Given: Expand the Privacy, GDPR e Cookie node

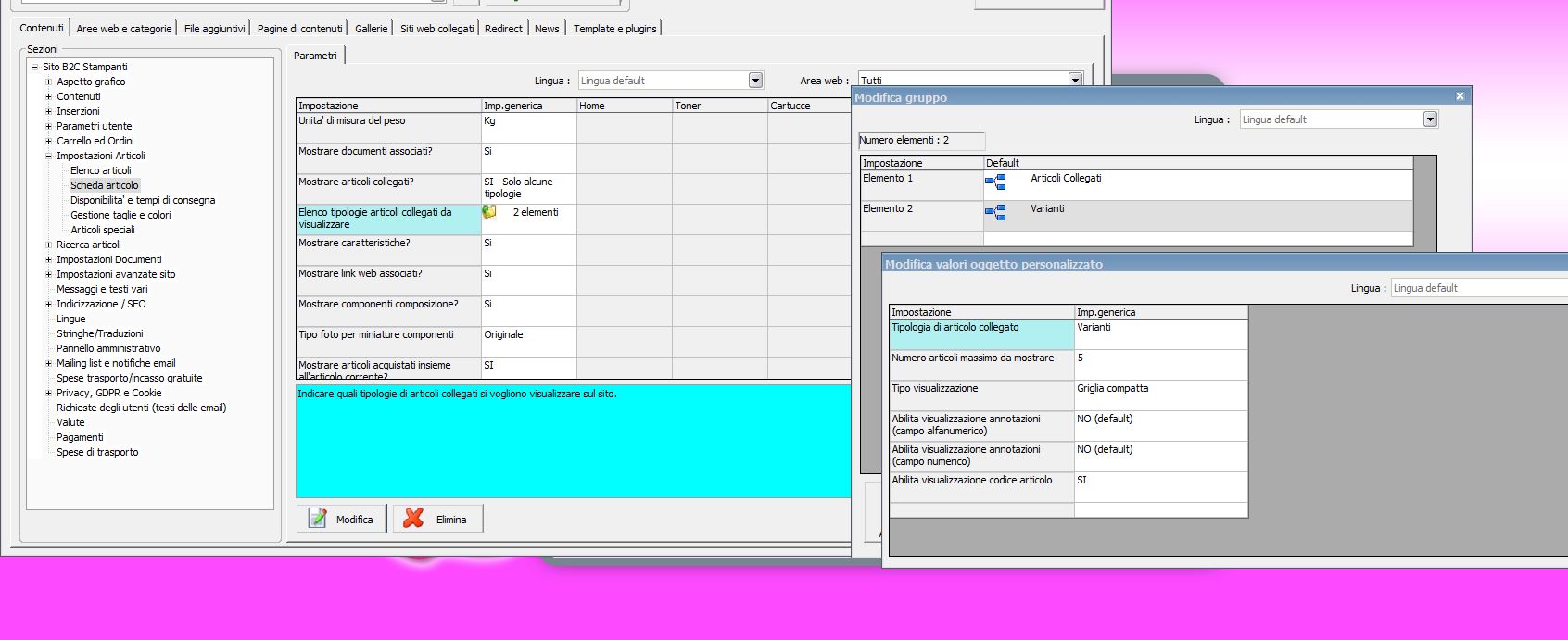Looking at the screenshot, I should click(x=49, y=393).
